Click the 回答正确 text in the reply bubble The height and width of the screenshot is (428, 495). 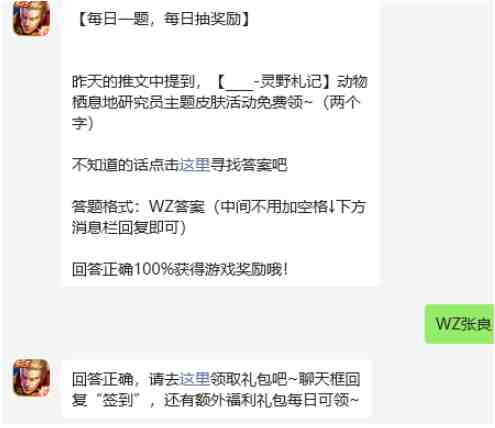coord(103,379)
